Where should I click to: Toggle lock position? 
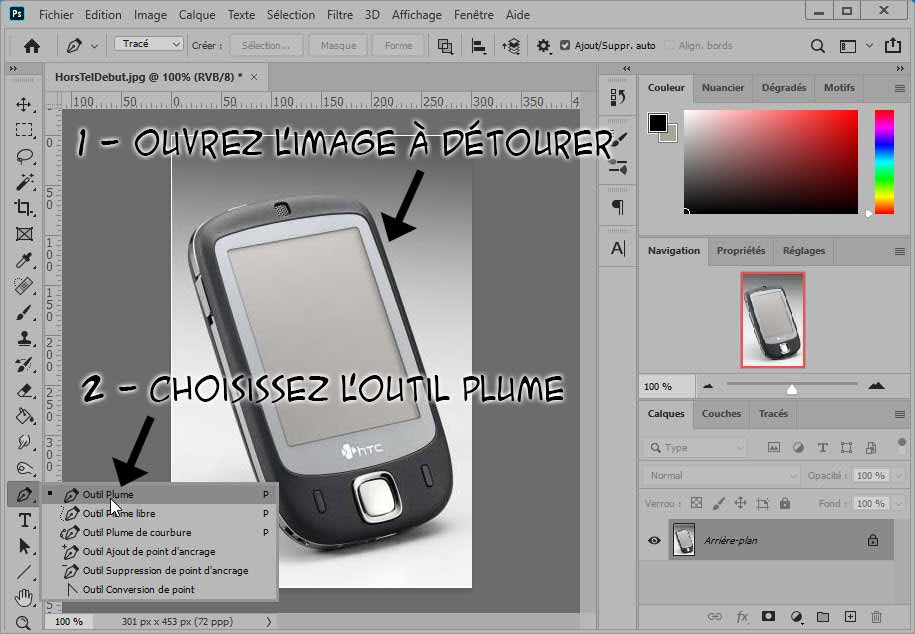(740, 503)
